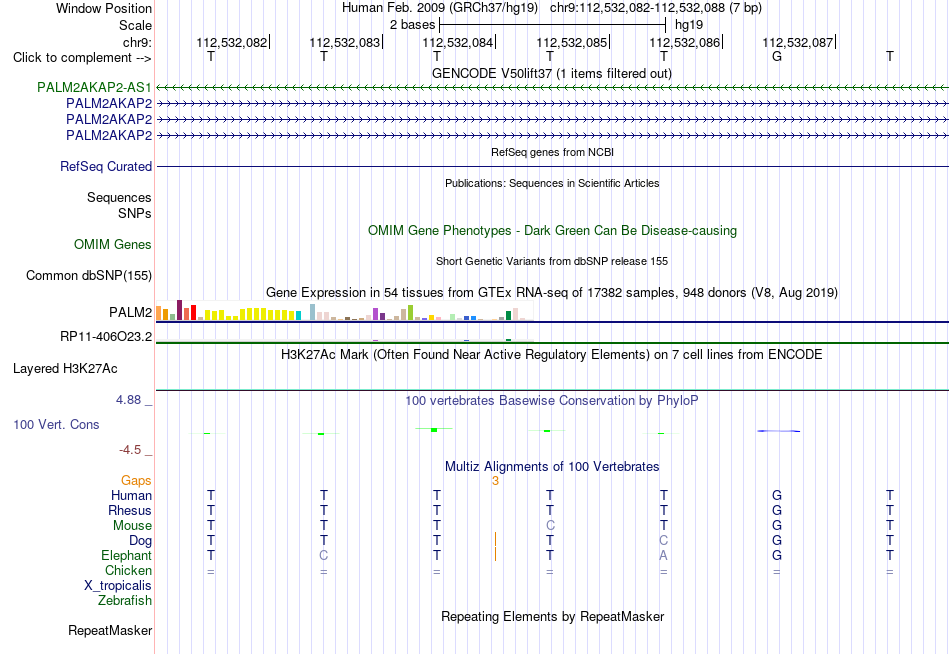Image resolution: width=950 pixels, height=654 pixels.
Task: Click the C base in the Elephant row
Action: [324, 556]
